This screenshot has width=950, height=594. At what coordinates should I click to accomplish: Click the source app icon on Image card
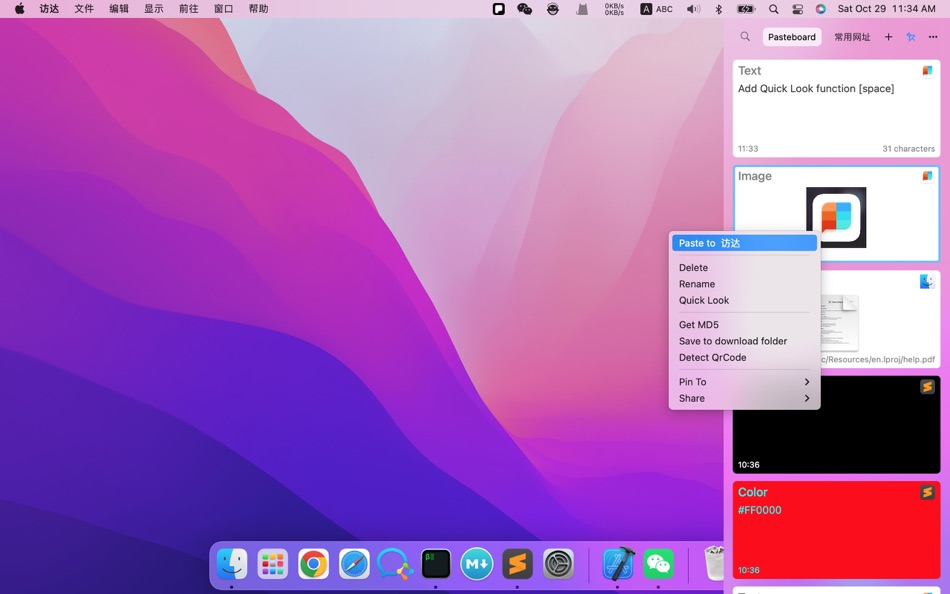[x=927, y=176]
